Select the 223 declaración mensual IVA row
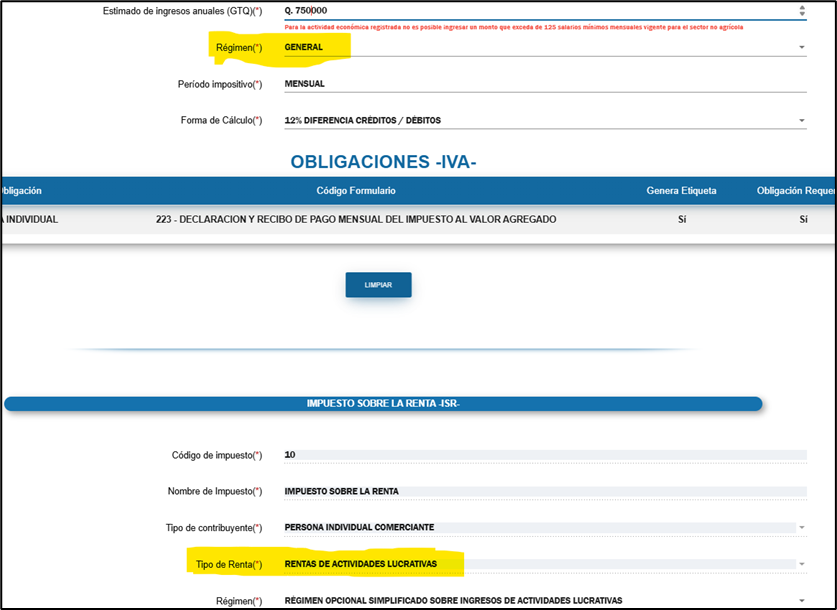Viewport: 837px width, 610px height. coord(356,220)
